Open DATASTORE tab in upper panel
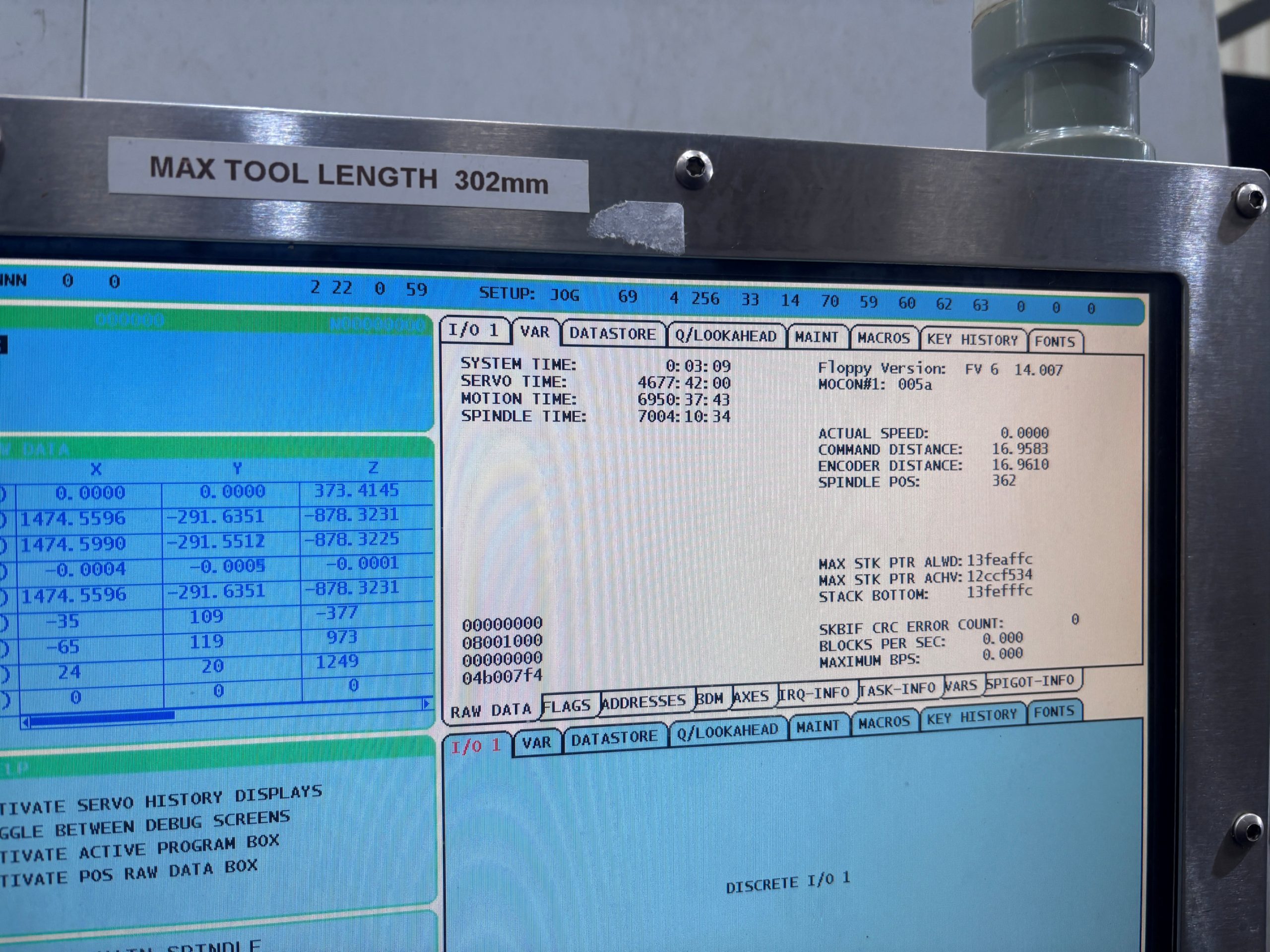Viewport: 1270px width, 952px height. 613,334
